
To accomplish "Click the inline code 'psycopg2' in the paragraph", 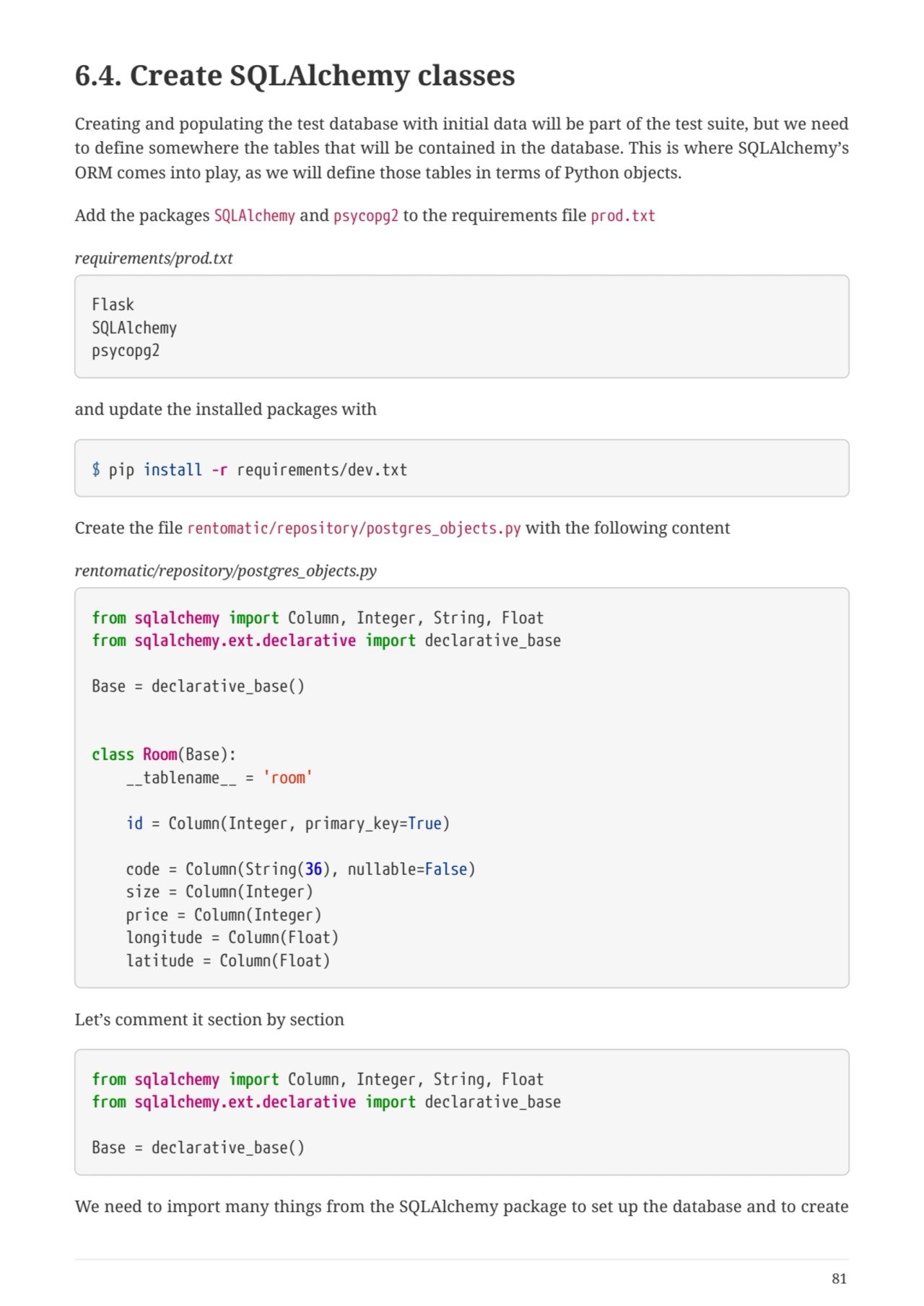I will [365, 216].
